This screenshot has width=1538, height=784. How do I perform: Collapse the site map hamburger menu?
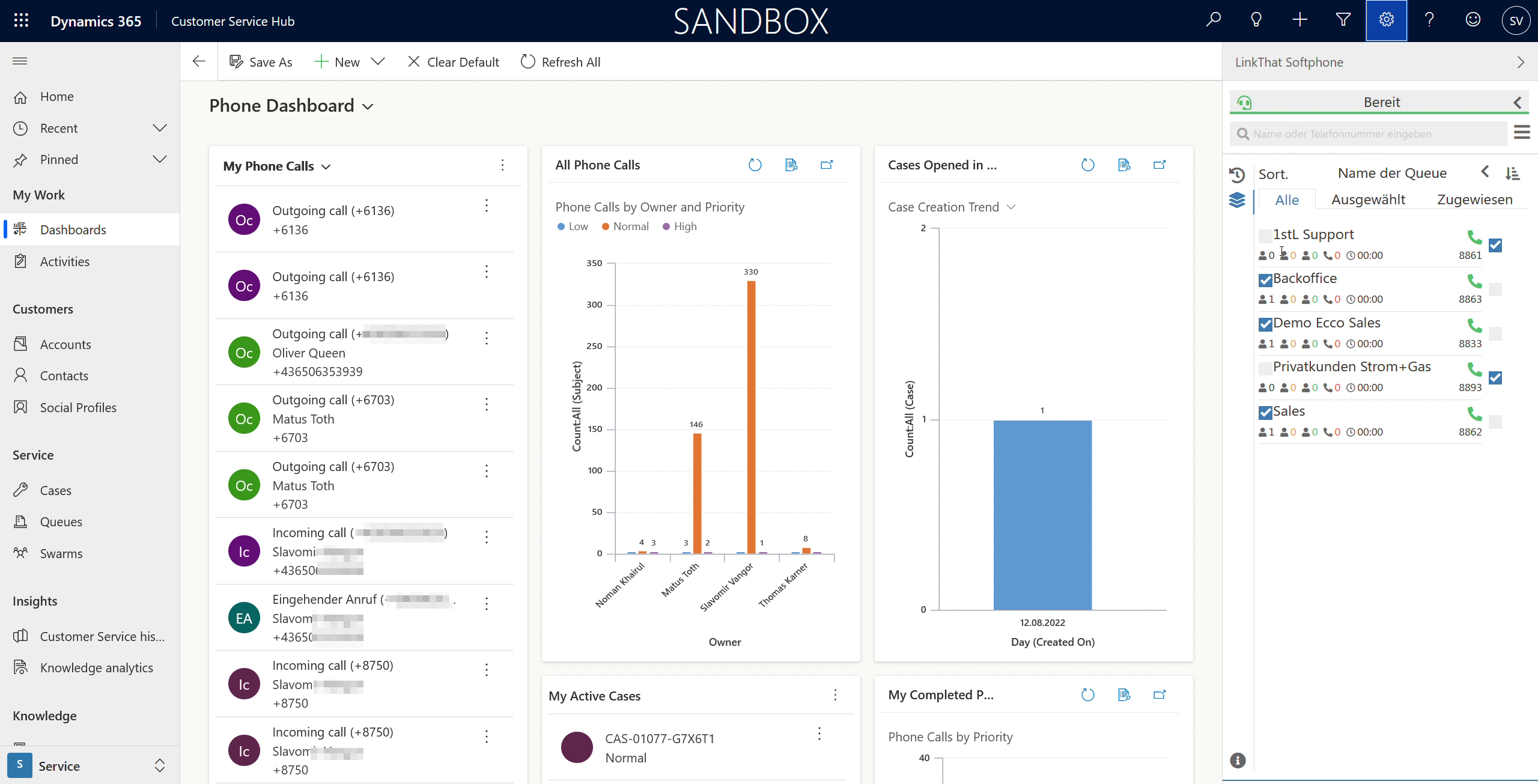click(20, 61)
